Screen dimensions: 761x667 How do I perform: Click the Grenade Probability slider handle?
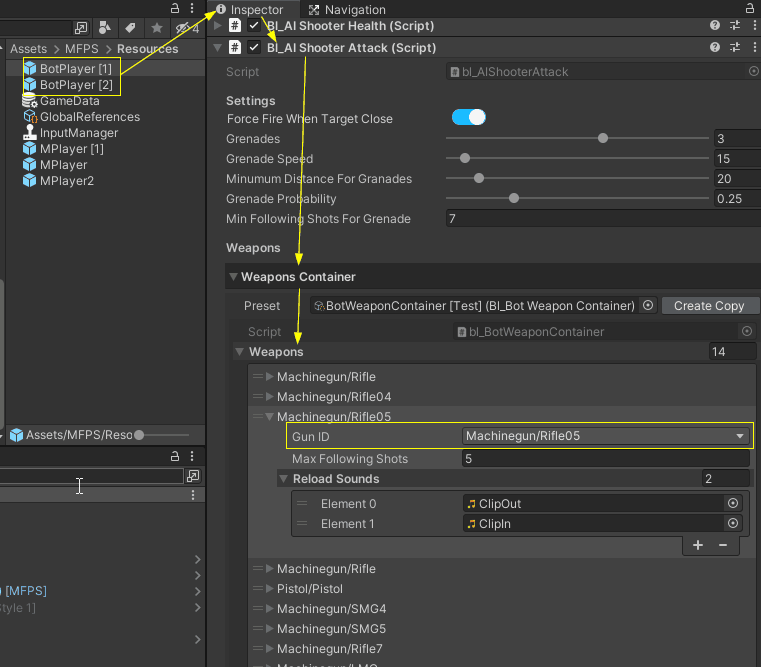tap(514, 198)
